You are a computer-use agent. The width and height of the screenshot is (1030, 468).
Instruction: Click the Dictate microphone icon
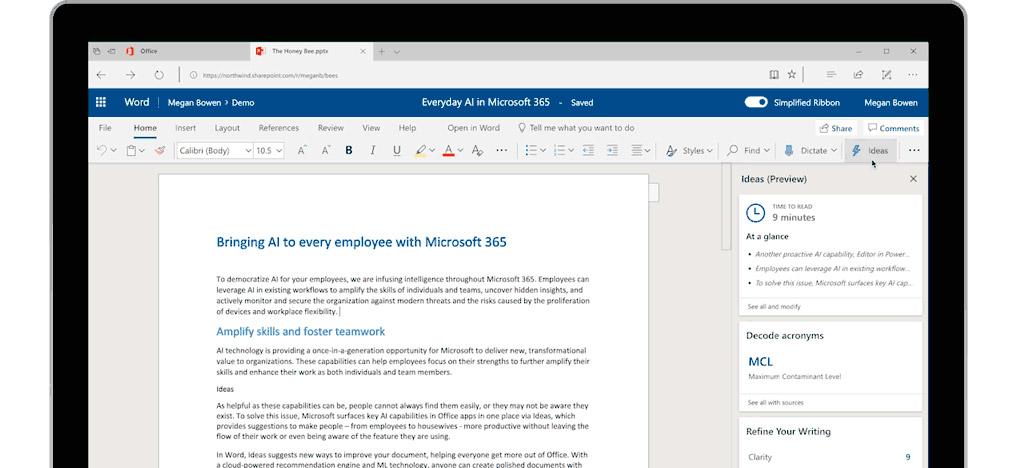pyautogui.click(x=788, y=151)
